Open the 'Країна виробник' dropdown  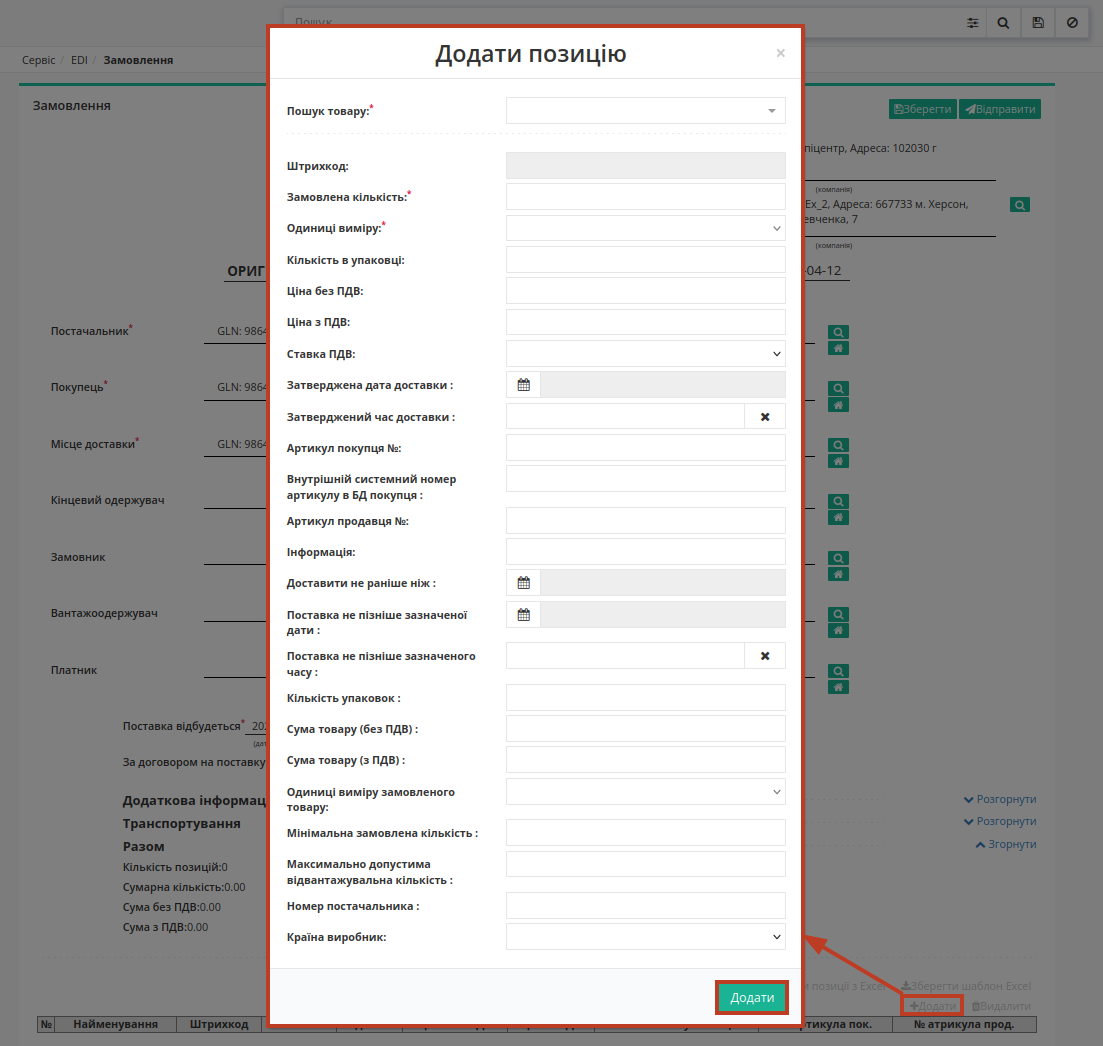pyautogui.click(x=645, y=937)
